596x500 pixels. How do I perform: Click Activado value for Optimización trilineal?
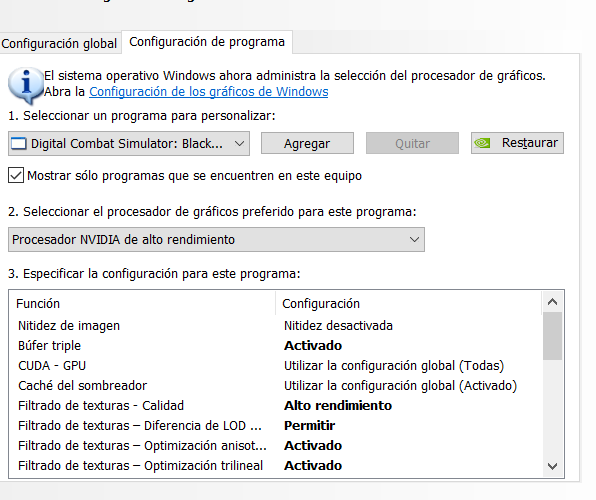pos(313,465)
